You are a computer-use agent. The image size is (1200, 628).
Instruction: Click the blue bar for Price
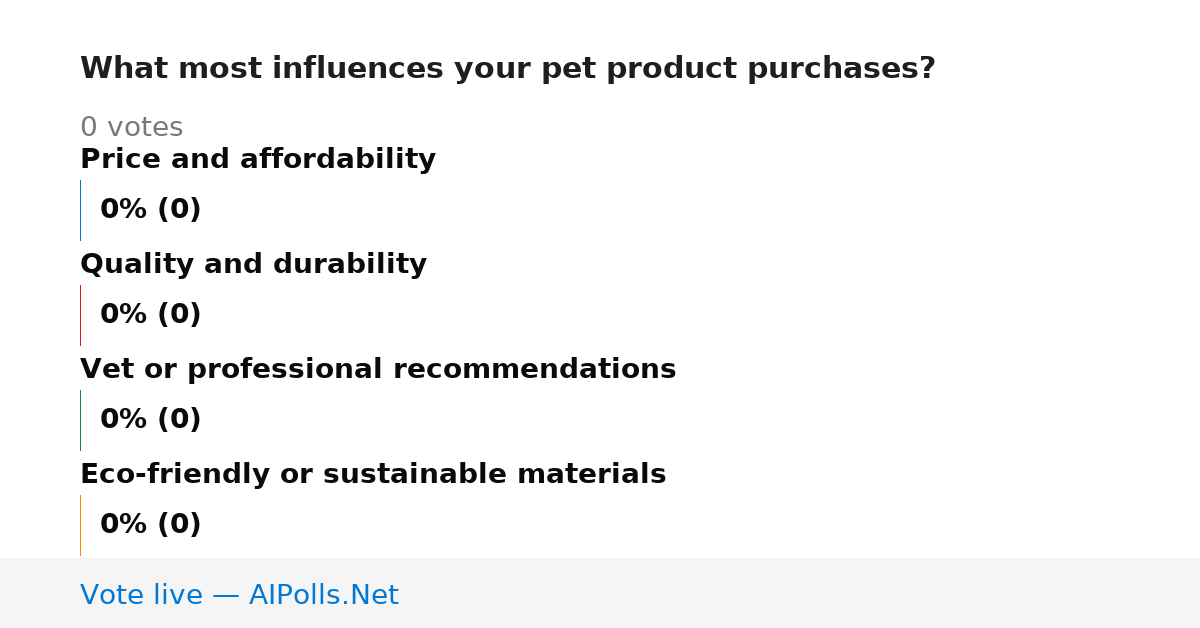[80, 210]
